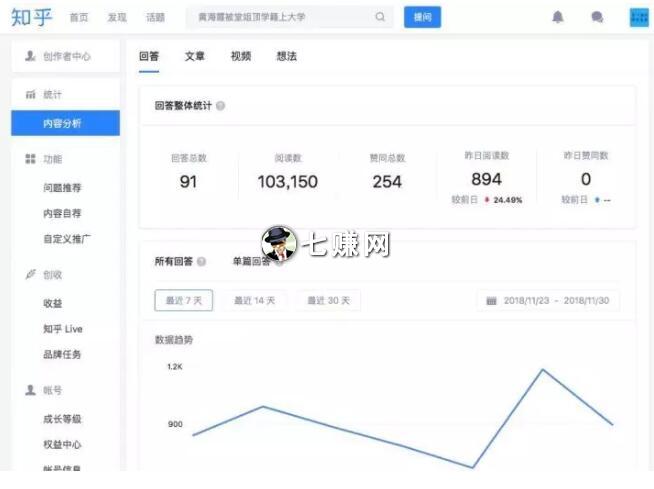Viewport: 654px width, 489px height.
Task: Open 知乎 Live in the sidebar
Action: [63, 329]
